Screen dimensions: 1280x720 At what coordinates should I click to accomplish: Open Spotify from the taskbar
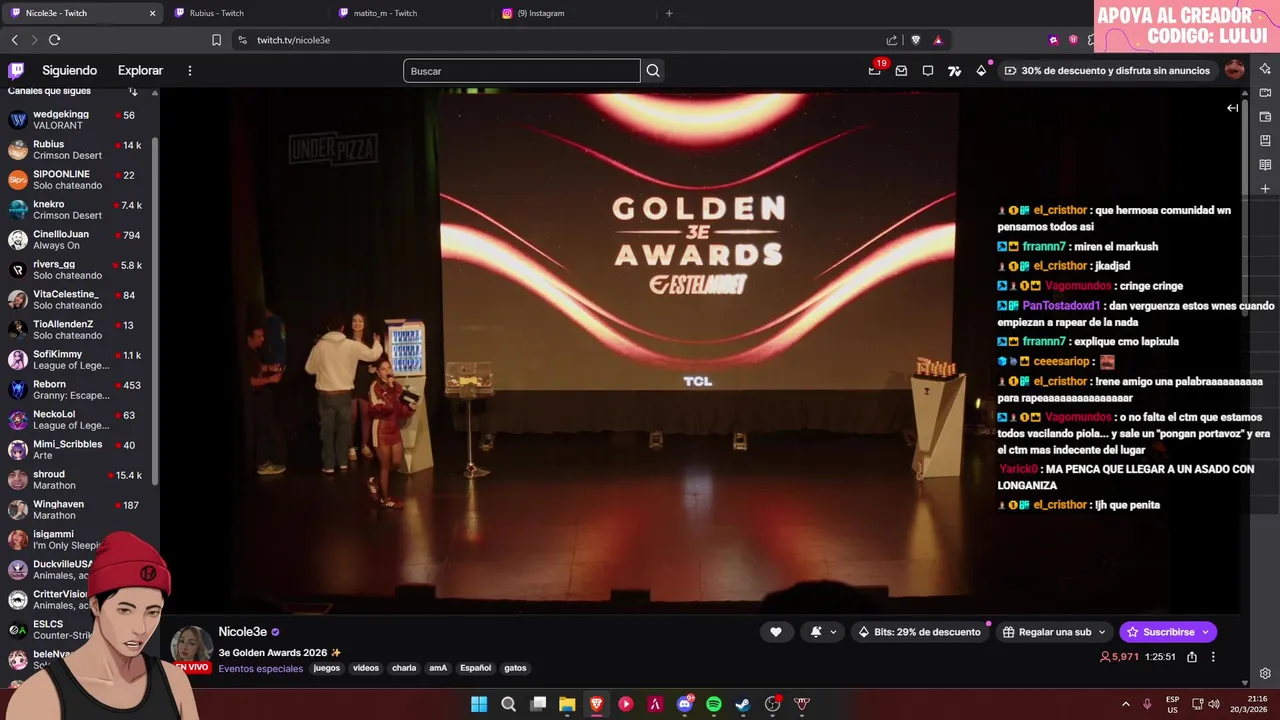[713, 704]
